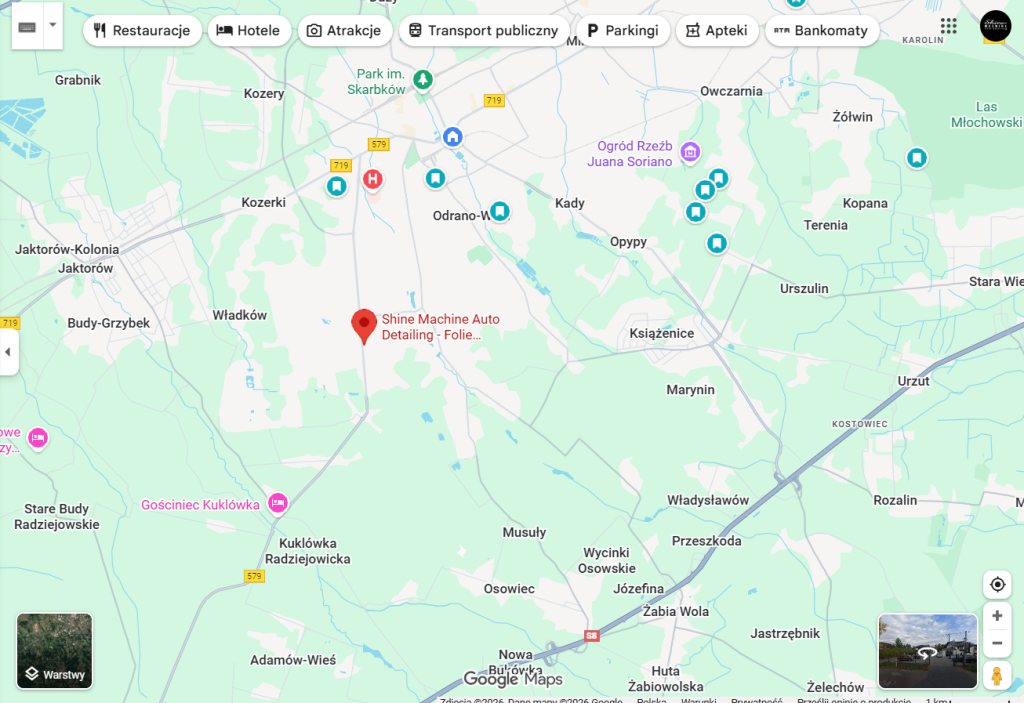Toggle the on-screen keyboard icon
Image resolution: width=1024 pixels, height=703 pixels.
27,26
